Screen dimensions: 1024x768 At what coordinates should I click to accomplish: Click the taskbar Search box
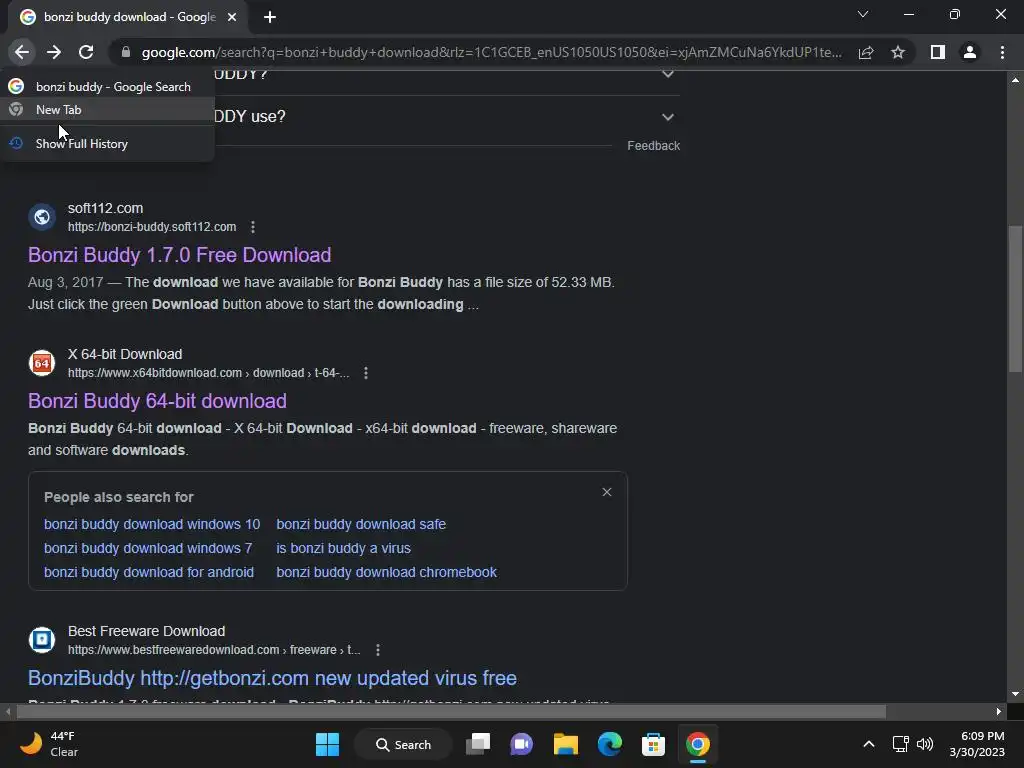[404, 744]
